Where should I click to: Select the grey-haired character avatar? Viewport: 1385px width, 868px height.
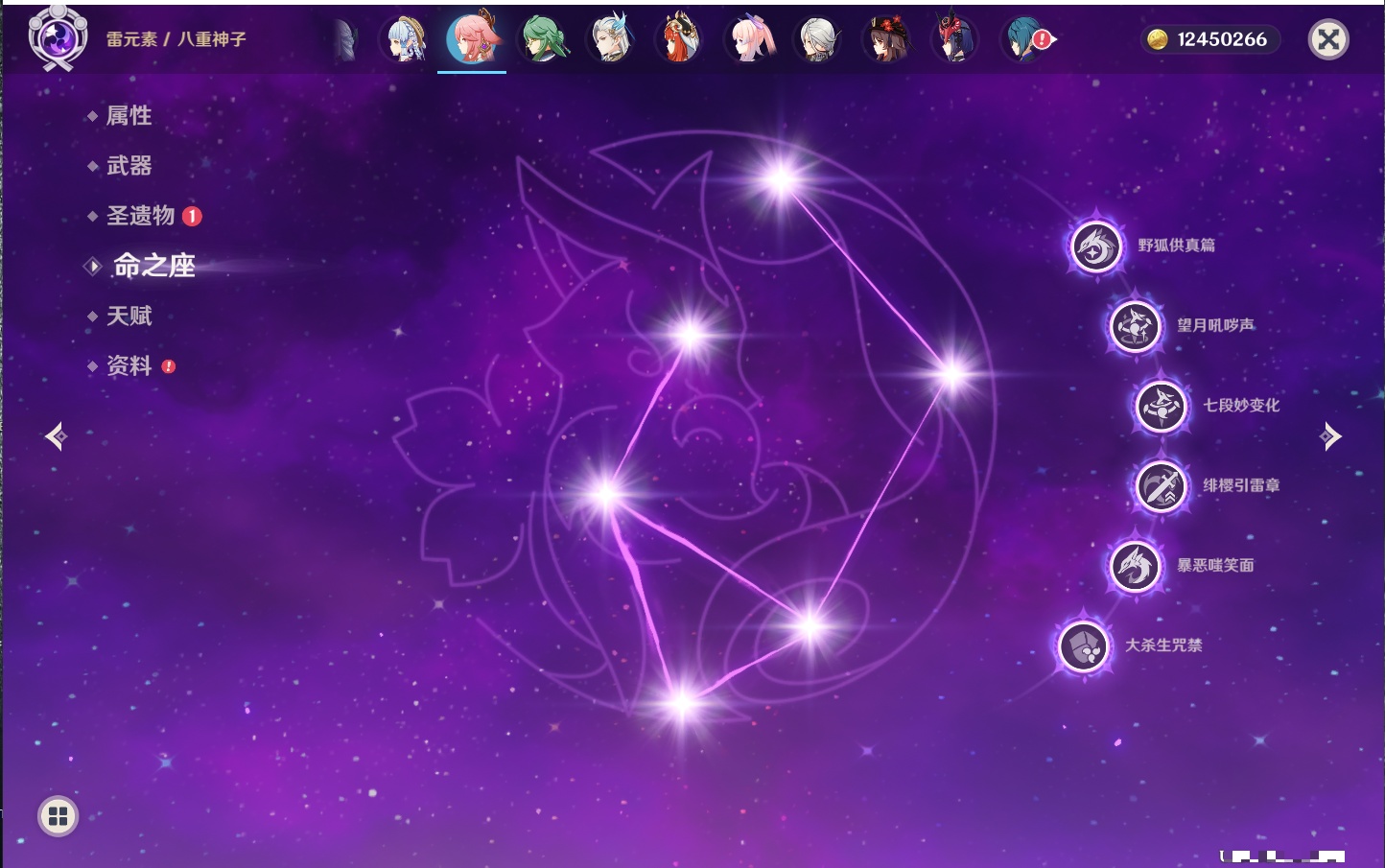pos(817,39)
